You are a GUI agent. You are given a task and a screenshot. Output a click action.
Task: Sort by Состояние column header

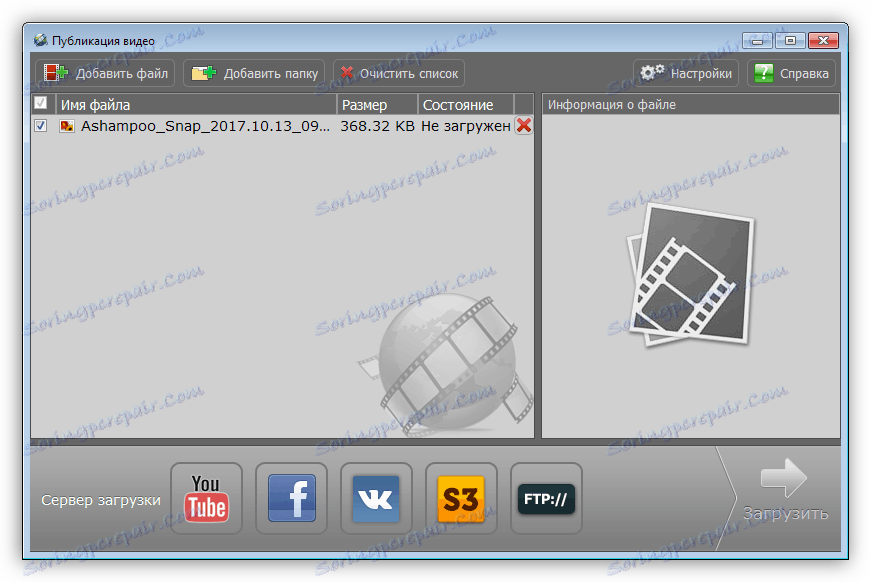point(466,104)
